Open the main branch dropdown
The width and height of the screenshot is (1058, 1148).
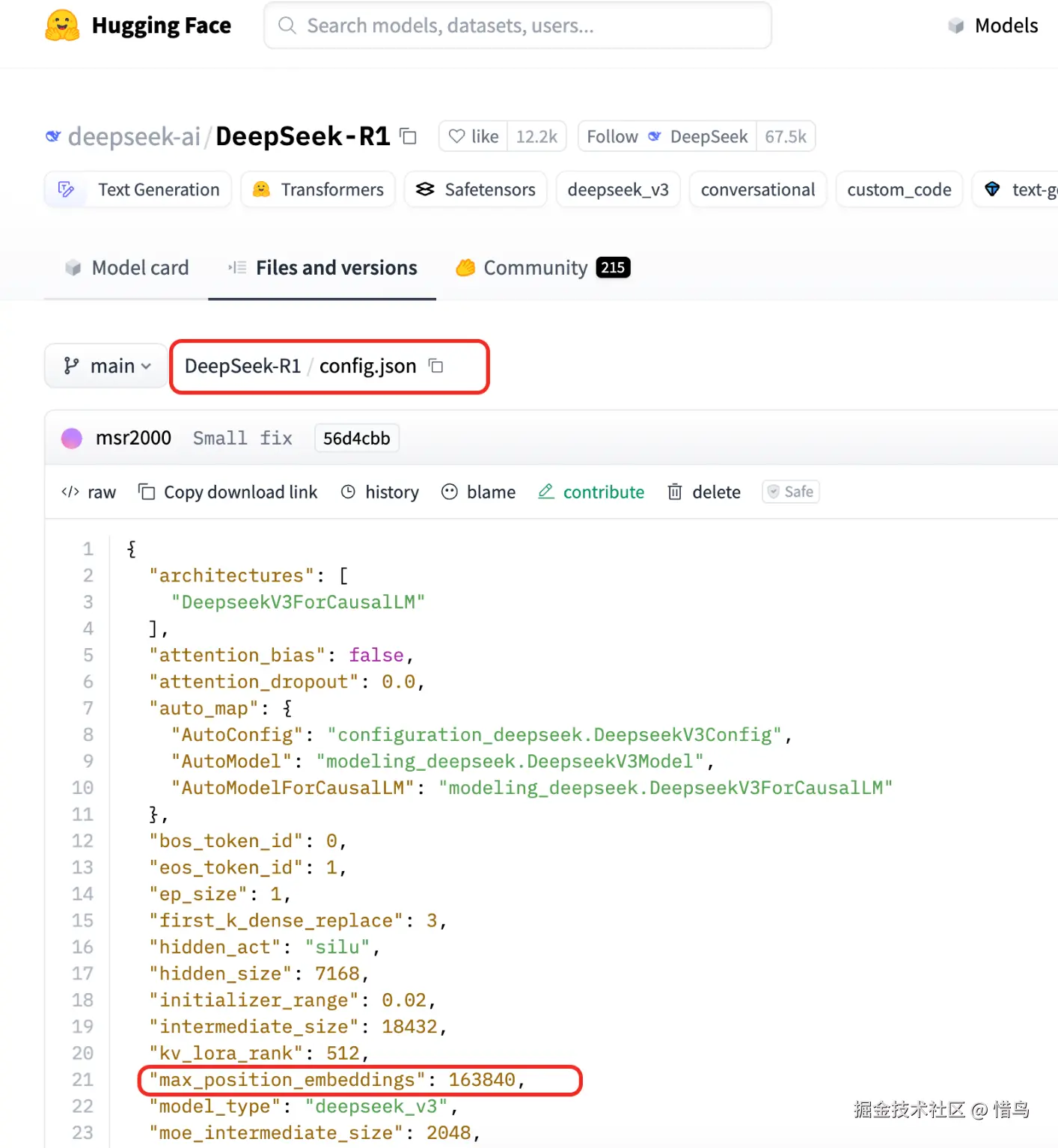tap(106, 365)
